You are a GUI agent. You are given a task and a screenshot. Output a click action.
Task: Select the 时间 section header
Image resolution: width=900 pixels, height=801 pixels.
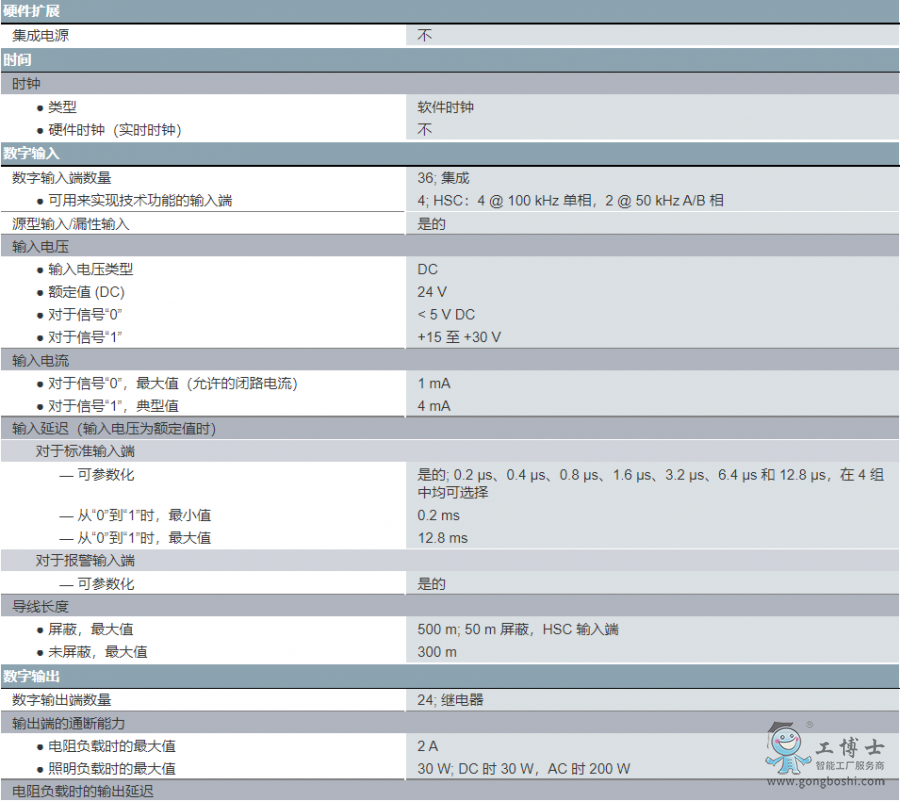pos(18,60)
